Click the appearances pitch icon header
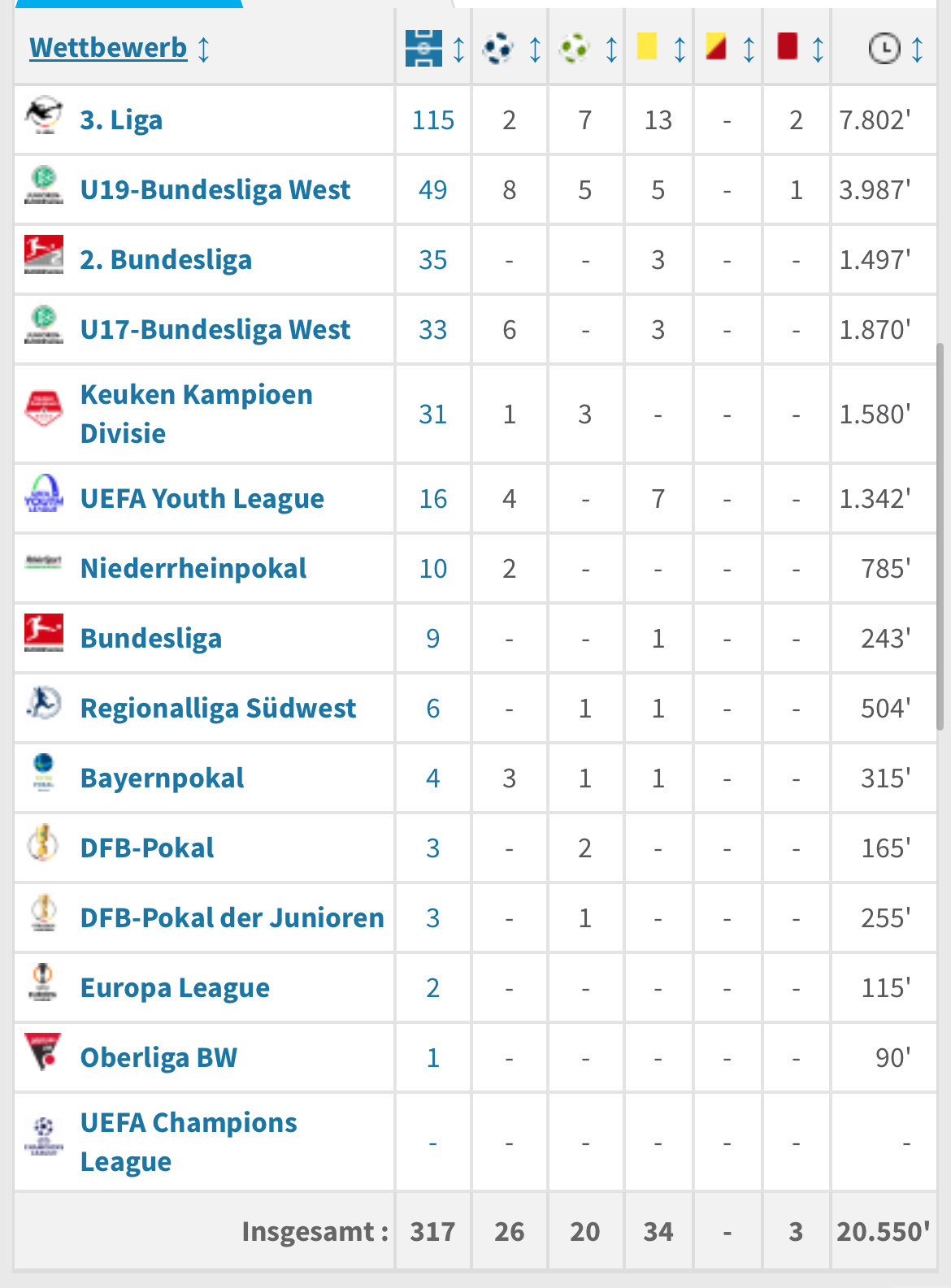Screen dimensions: 951x1288 tap(423, 49)
